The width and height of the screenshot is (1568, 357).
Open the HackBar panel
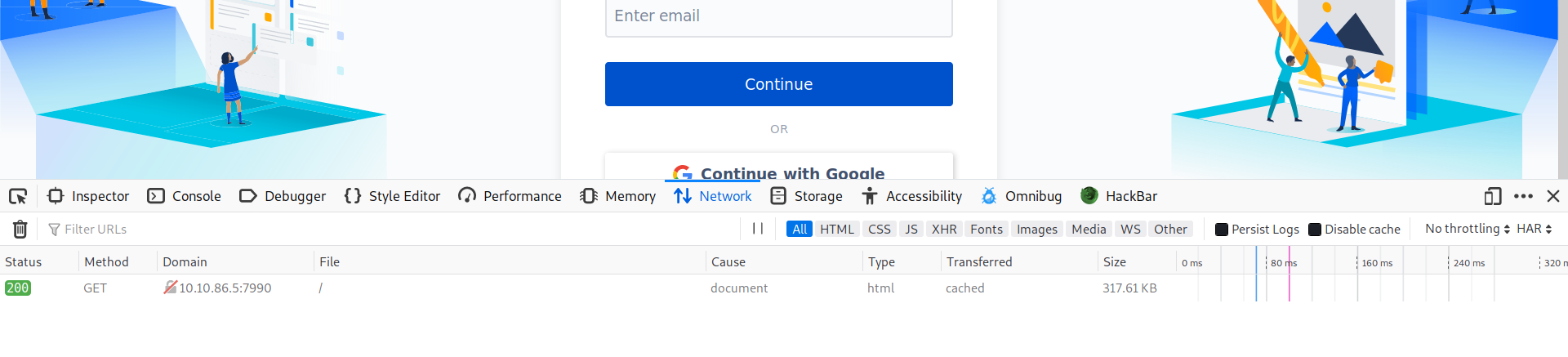(x=1119, y=196)
